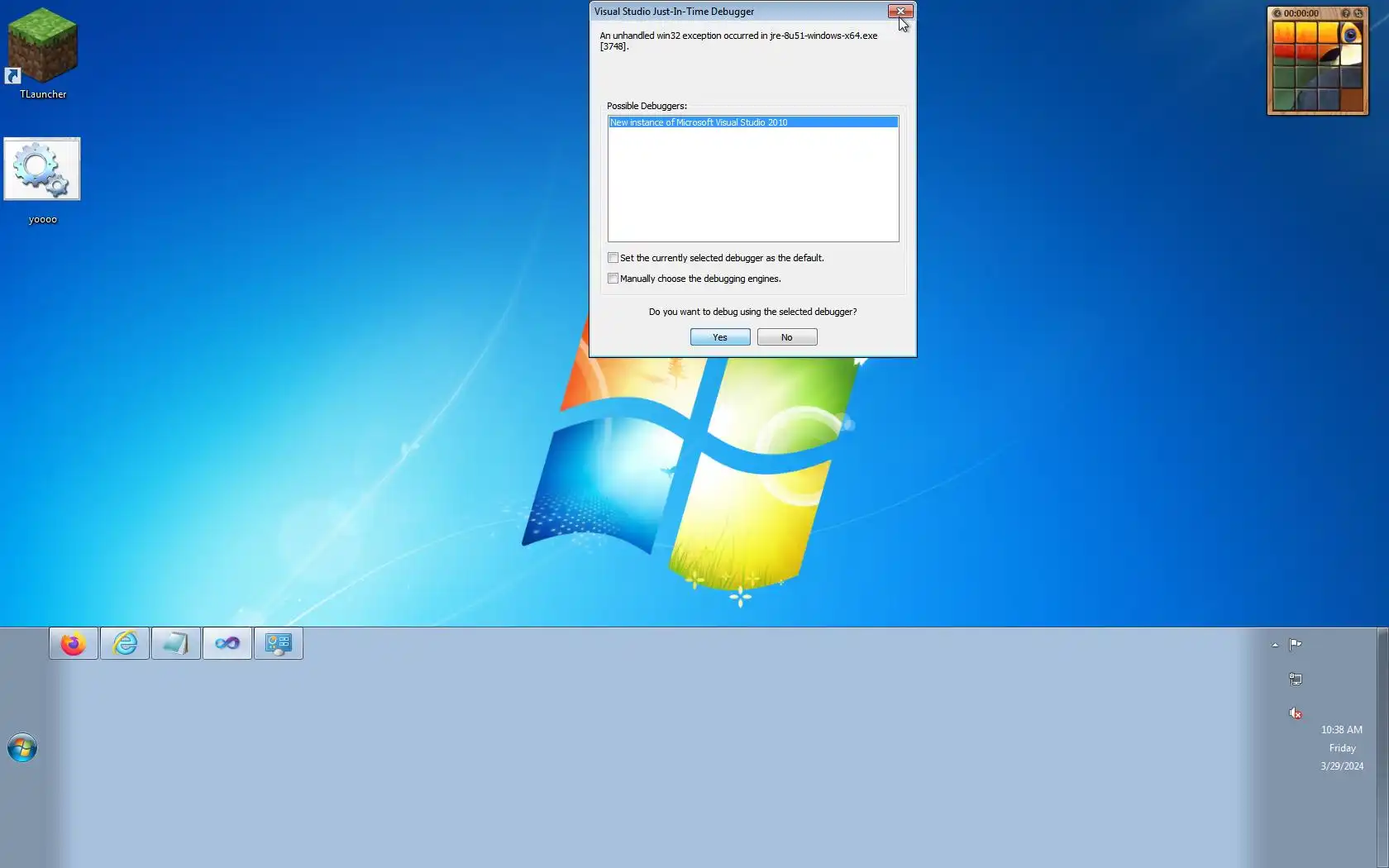Open the Control Panel taskbar icon
The width and height of the screenshot is (1389, 868).
(279, 643)
